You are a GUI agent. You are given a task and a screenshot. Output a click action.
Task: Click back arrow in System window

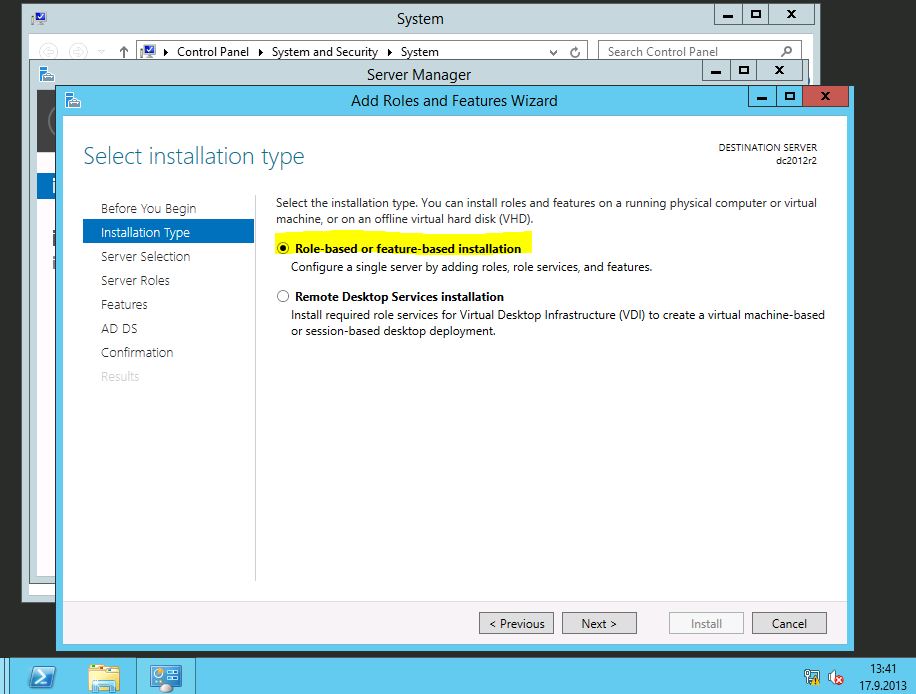[48, 52]
